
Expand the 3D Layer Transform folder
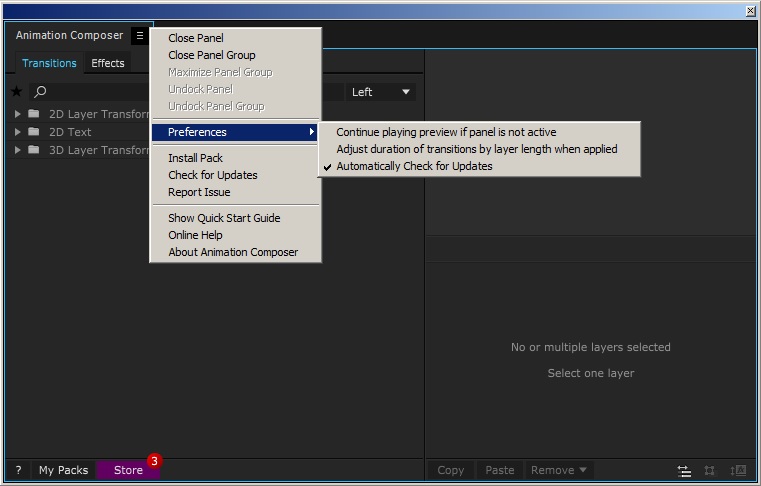click(x=17, y=150)
